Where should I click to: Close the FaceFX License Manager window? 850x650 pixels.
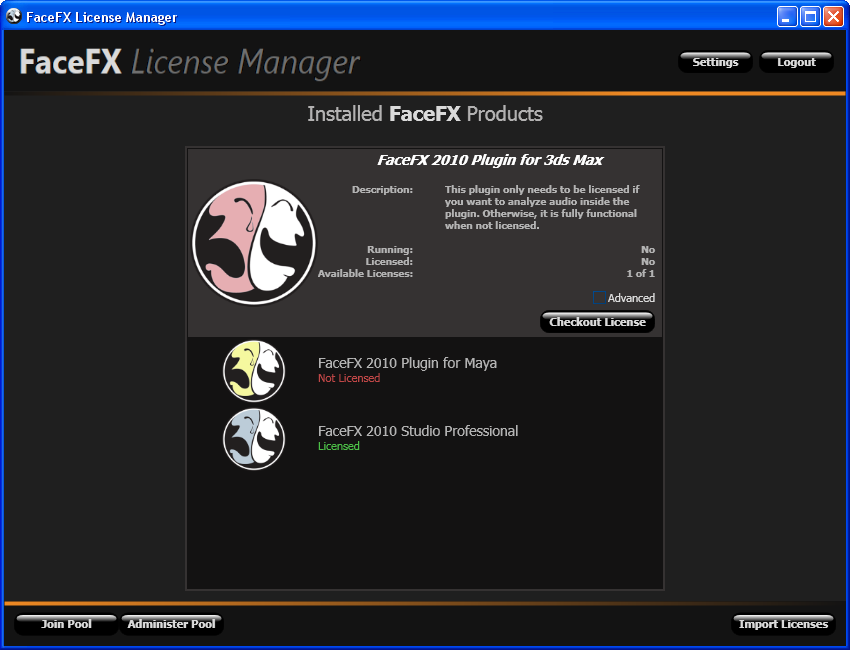[x=833, y=17]
